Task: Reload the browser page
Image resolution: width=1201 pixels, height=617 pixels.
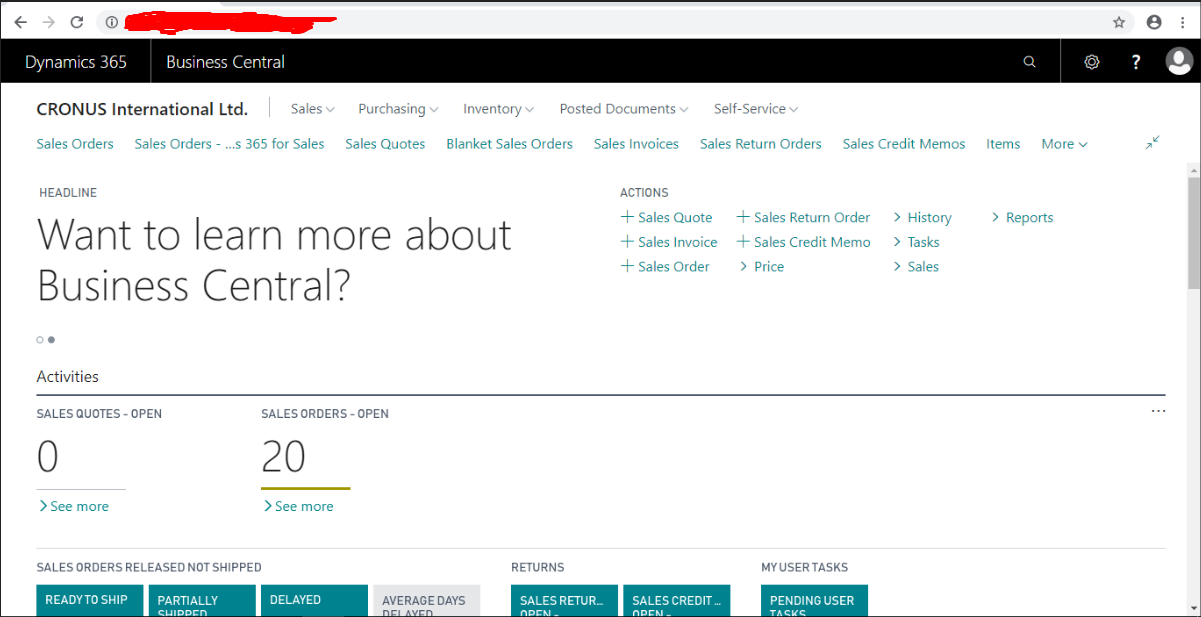Action: pyautogui.click(x=77, y=22)
